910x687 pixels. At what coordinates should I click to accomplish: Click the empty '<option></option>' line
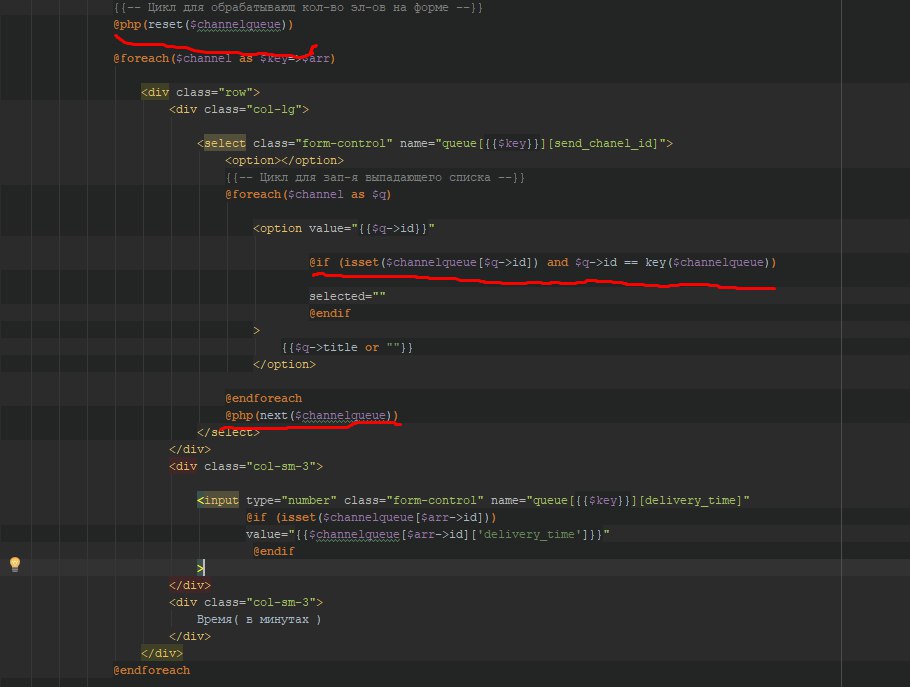[284, 160]
